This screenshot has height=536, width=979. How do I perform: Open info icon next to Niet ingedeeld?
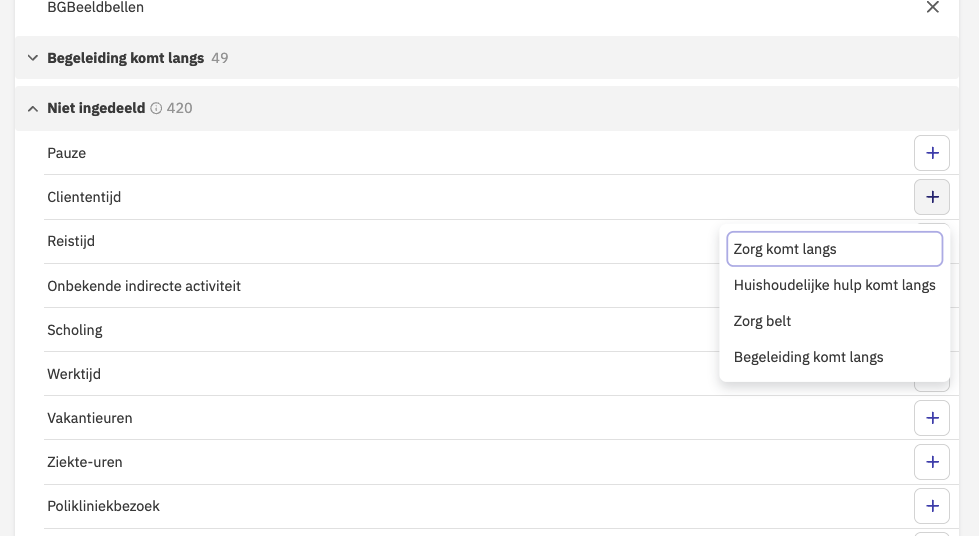point(156,109)
